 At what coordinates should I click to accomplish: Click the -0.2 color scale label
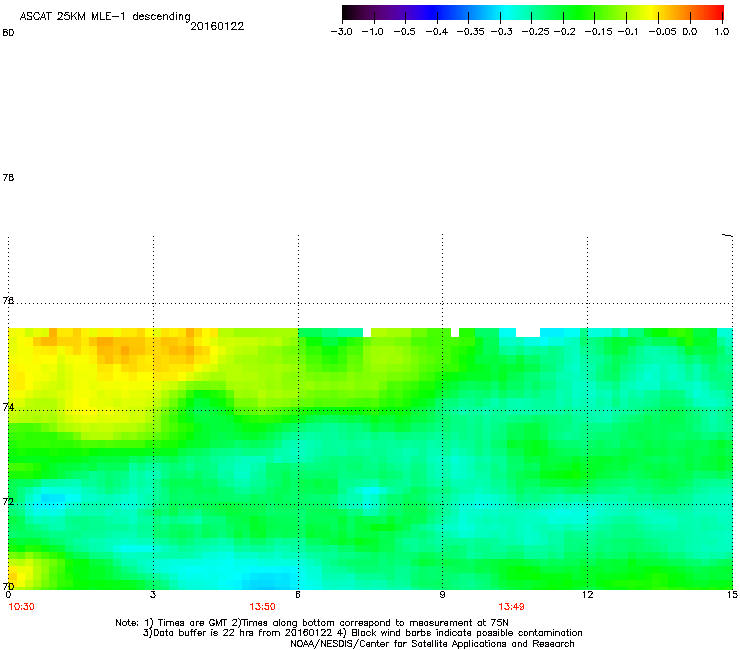564,32
